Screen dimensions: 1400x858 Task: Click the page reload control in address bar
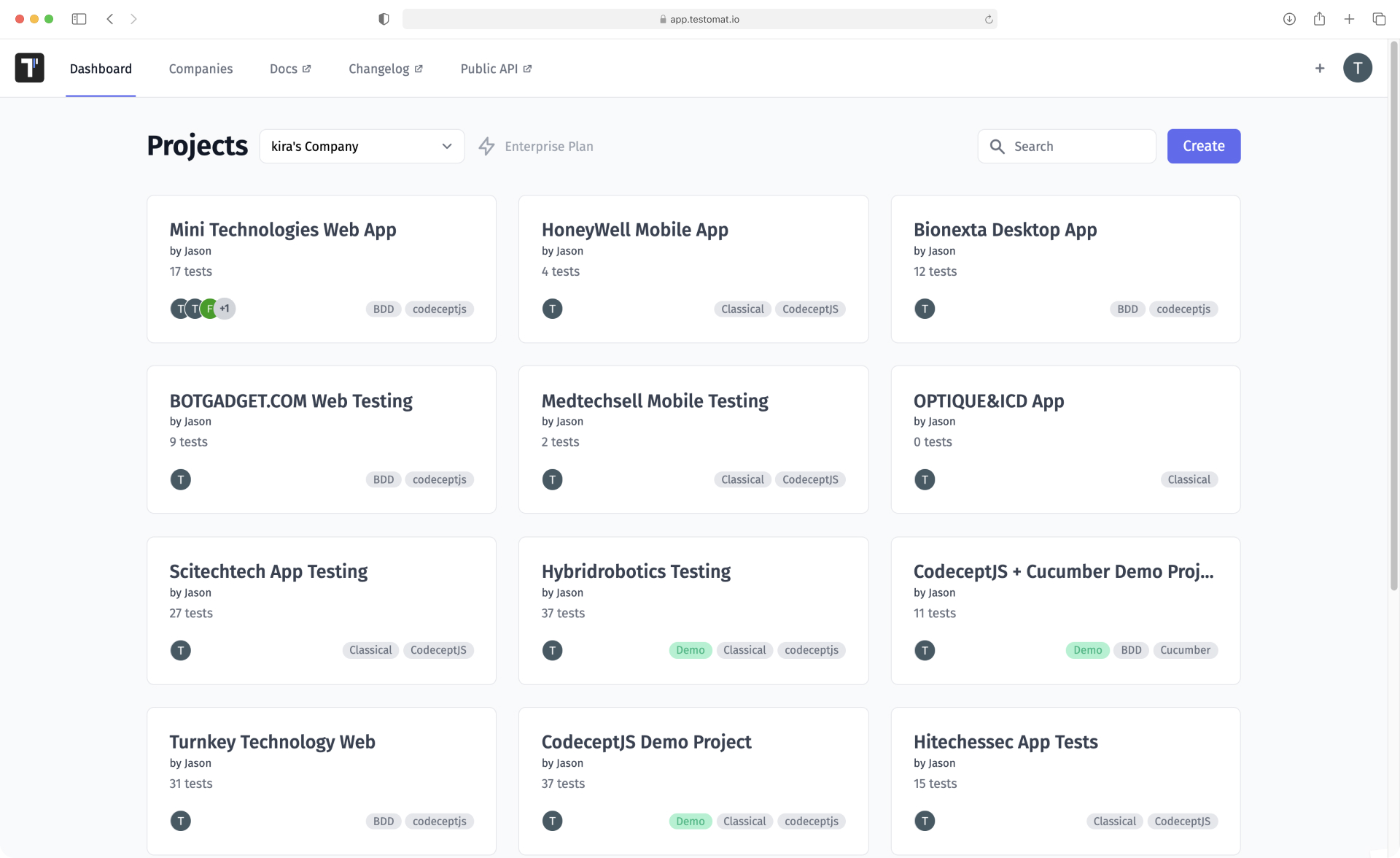click(x=988, y=19)
